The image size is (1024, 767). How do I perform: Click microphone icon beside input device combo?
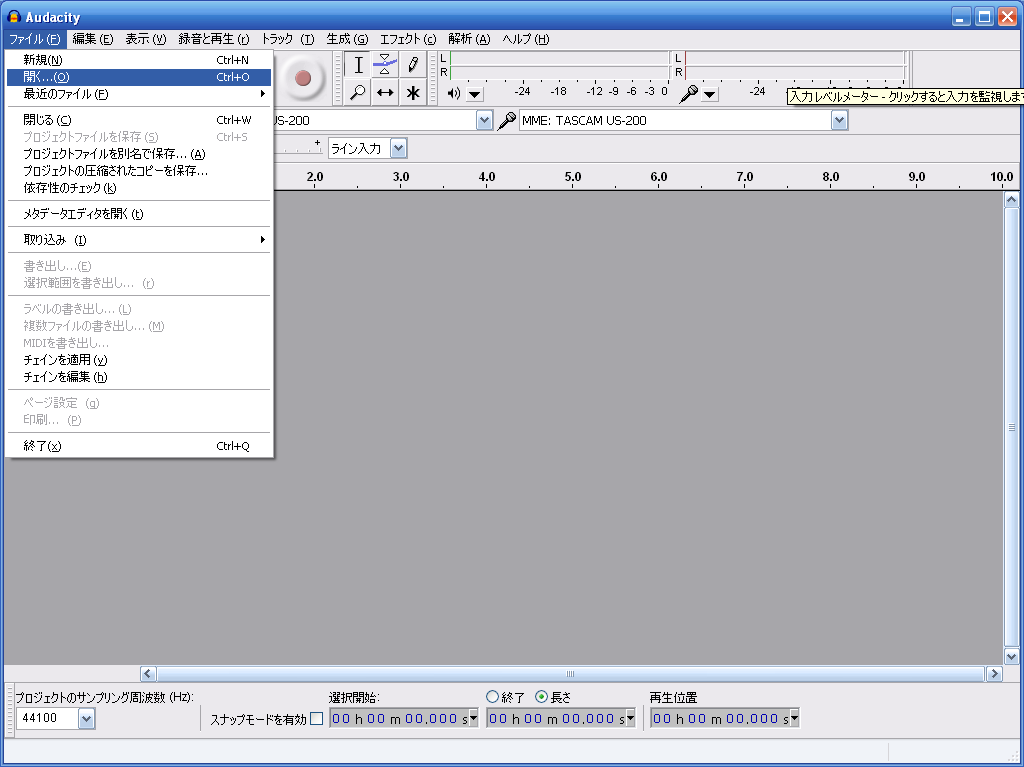507,120
